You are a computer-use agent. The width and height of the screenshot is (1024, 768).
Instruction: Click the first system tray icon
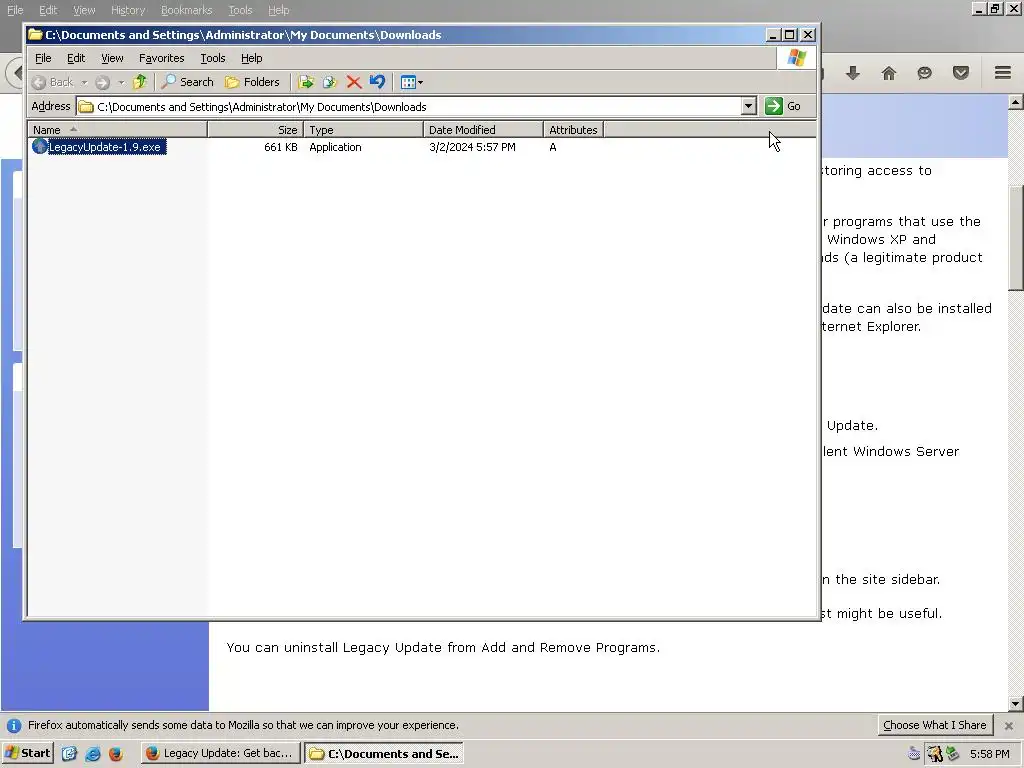tap(914, 754)
